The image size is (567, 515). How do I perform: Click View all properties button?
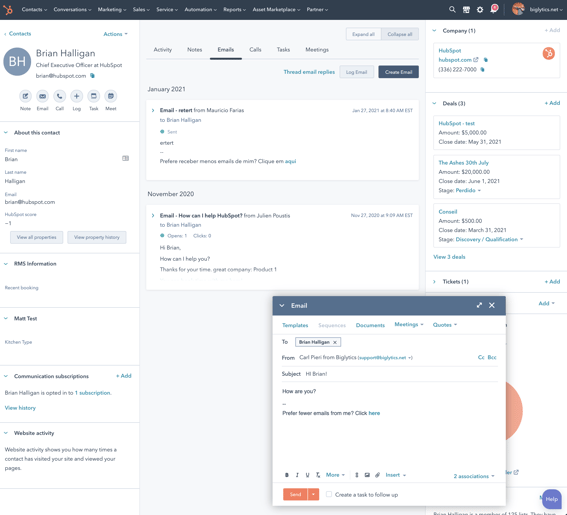point(37,238)
